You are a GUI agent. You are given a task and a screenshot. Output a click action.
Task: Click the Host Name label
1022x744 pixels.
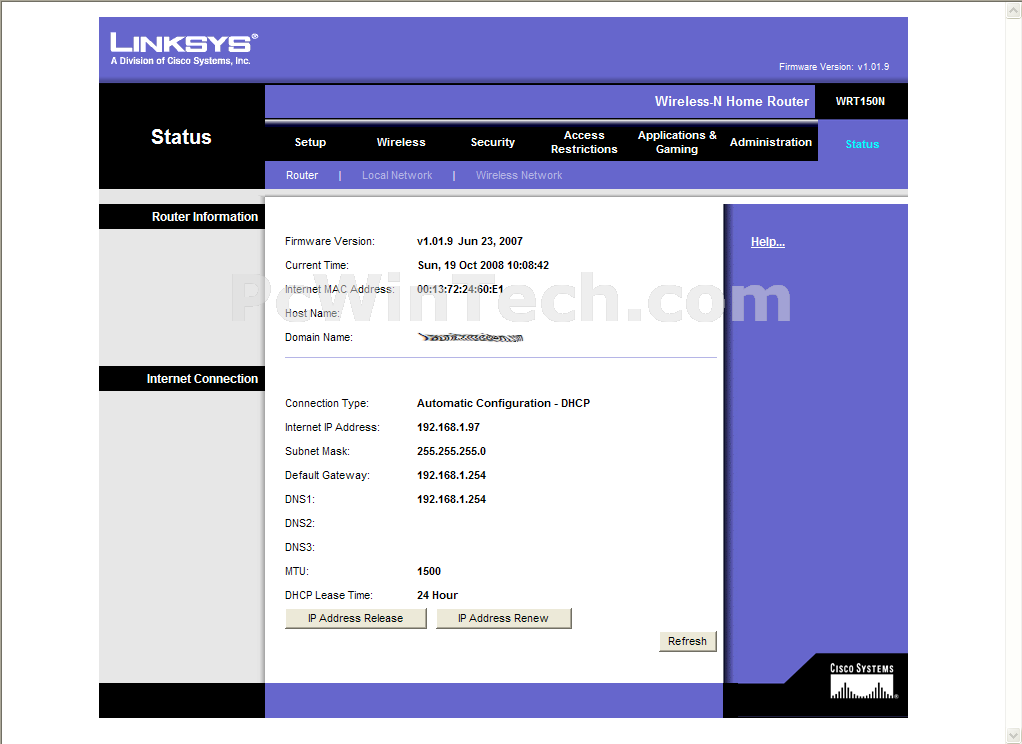click(312, 313)
